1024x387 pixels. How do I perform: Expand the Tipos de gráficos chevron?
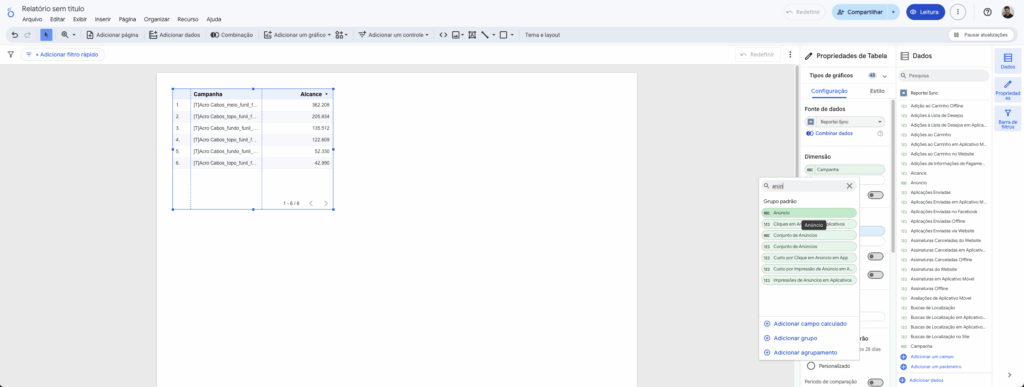pyautogui.click(x=885, y=76)
